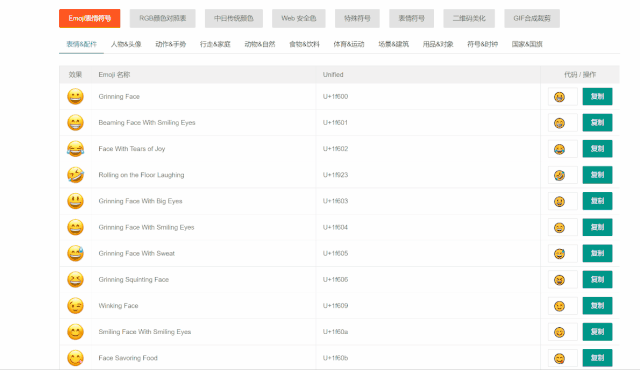
Task: Click the text Rolling on the Floor Laughing
Action: [141, 175]
